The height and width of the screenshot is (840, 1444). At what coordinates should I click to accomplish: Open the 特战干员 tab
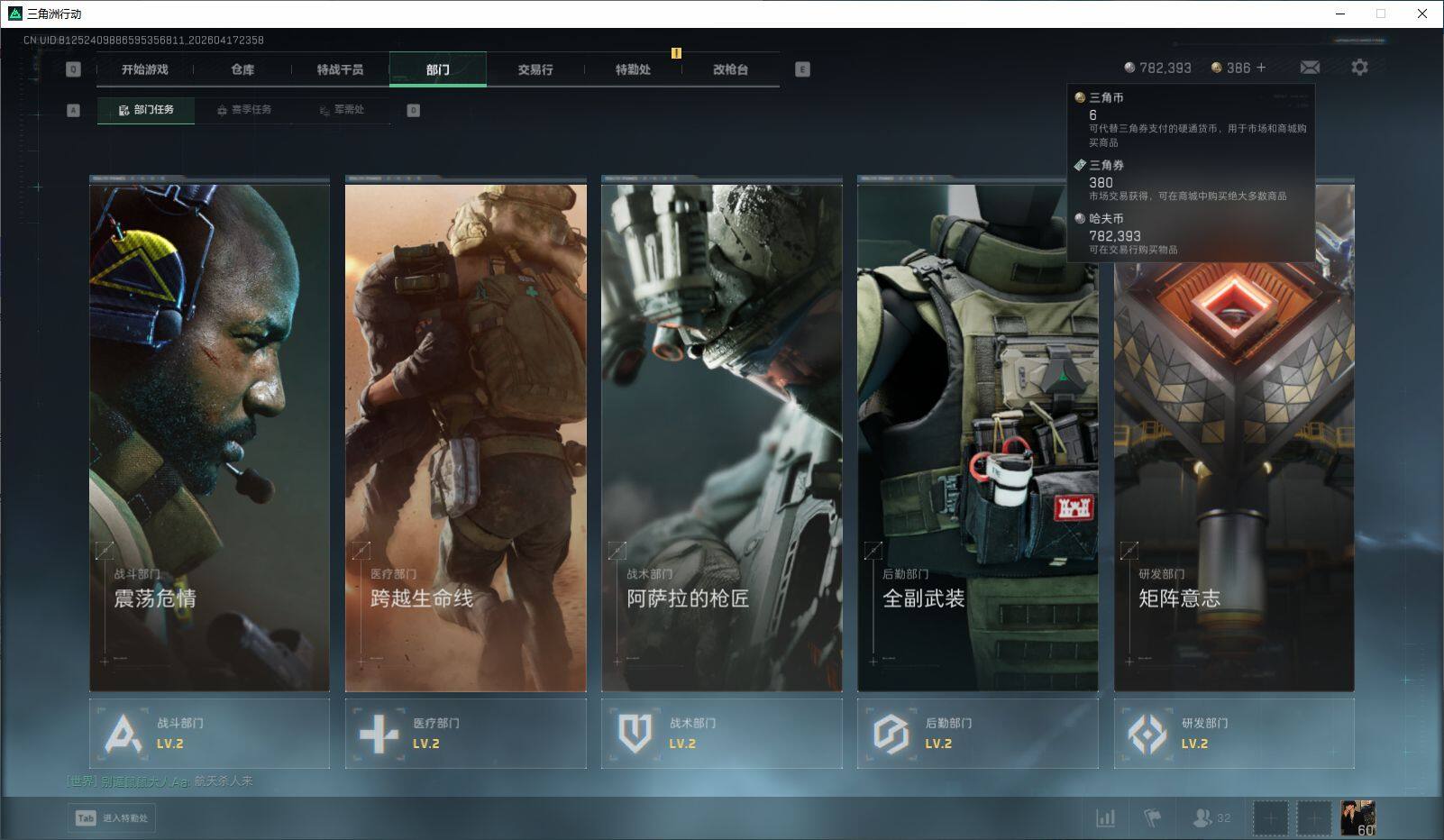(x=340, y=69)
